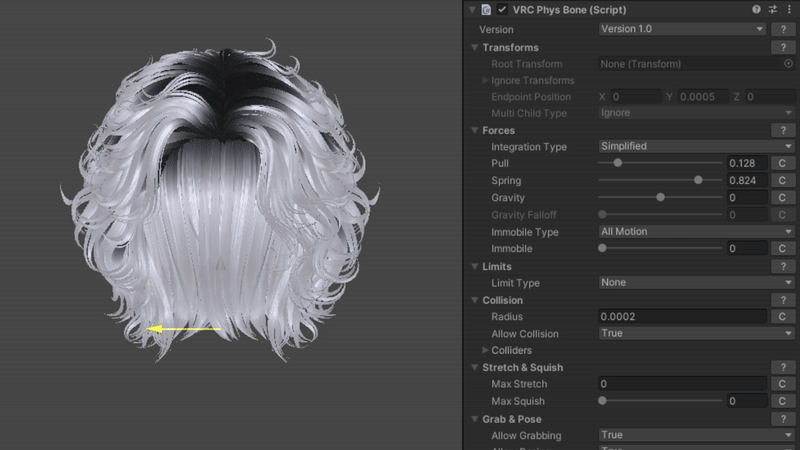Image resolution: width=800 pixels, height=450 pixels.
Task: Open the Integration Type dropdown
Action: click(696, 146)
